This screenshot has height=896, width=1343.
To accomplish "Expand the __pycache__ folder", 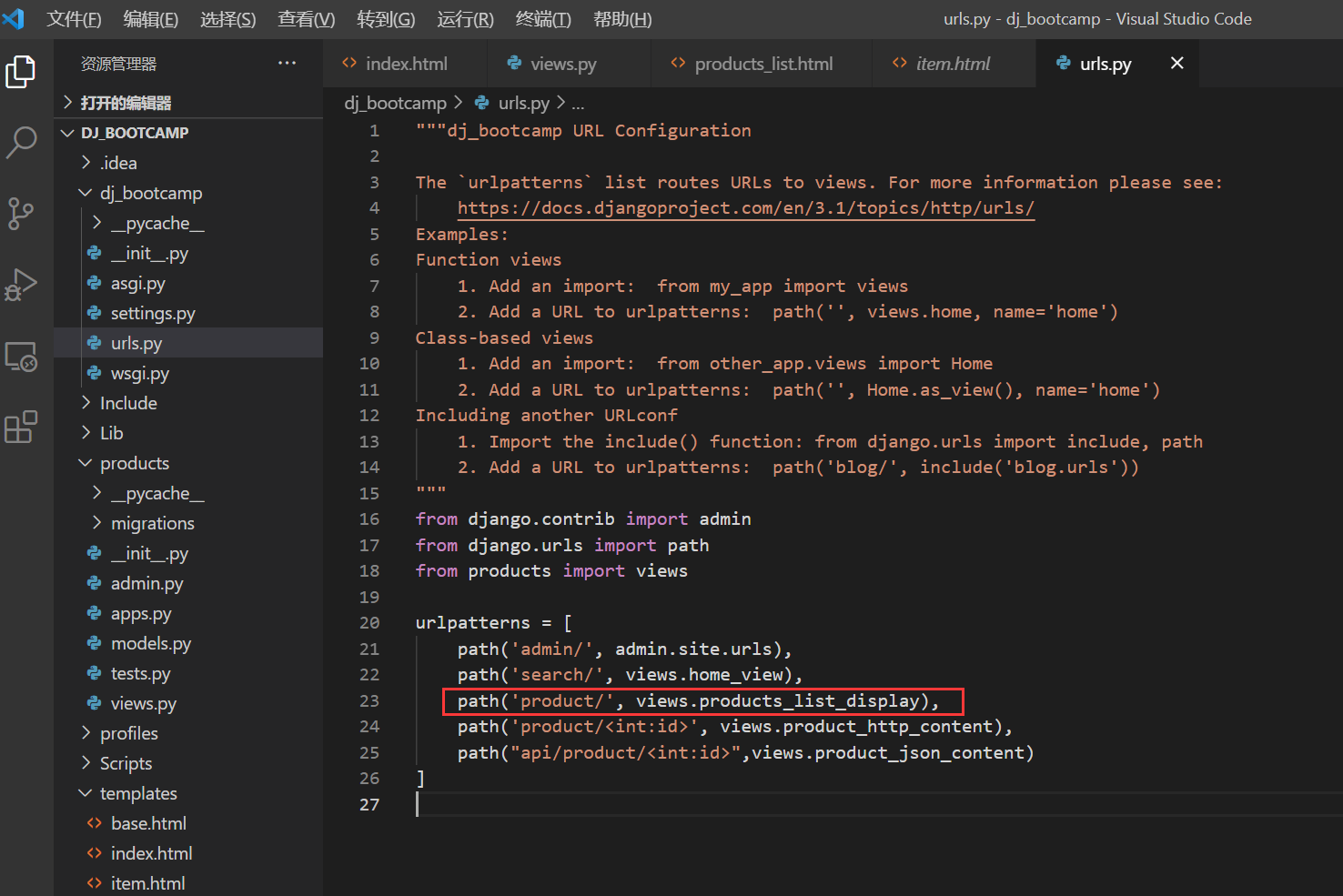I will 96,223.
